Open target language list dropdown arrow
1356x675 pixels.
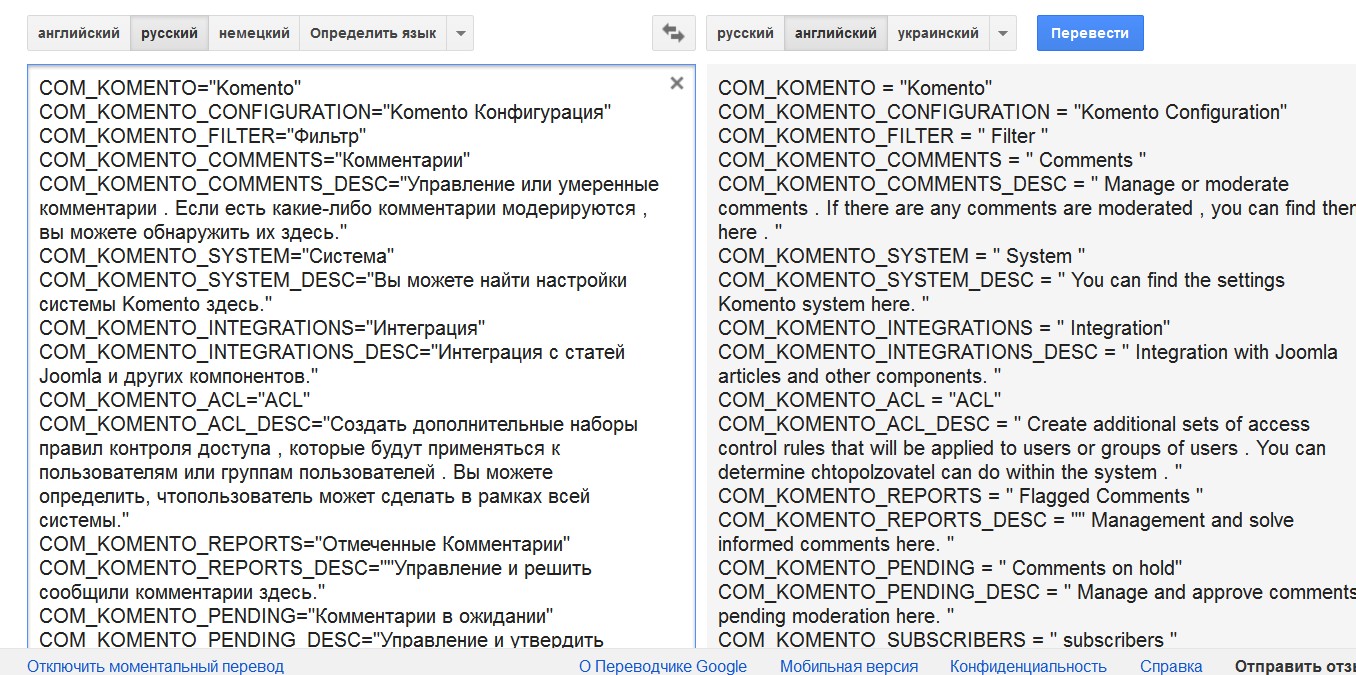click(1003, 33)
